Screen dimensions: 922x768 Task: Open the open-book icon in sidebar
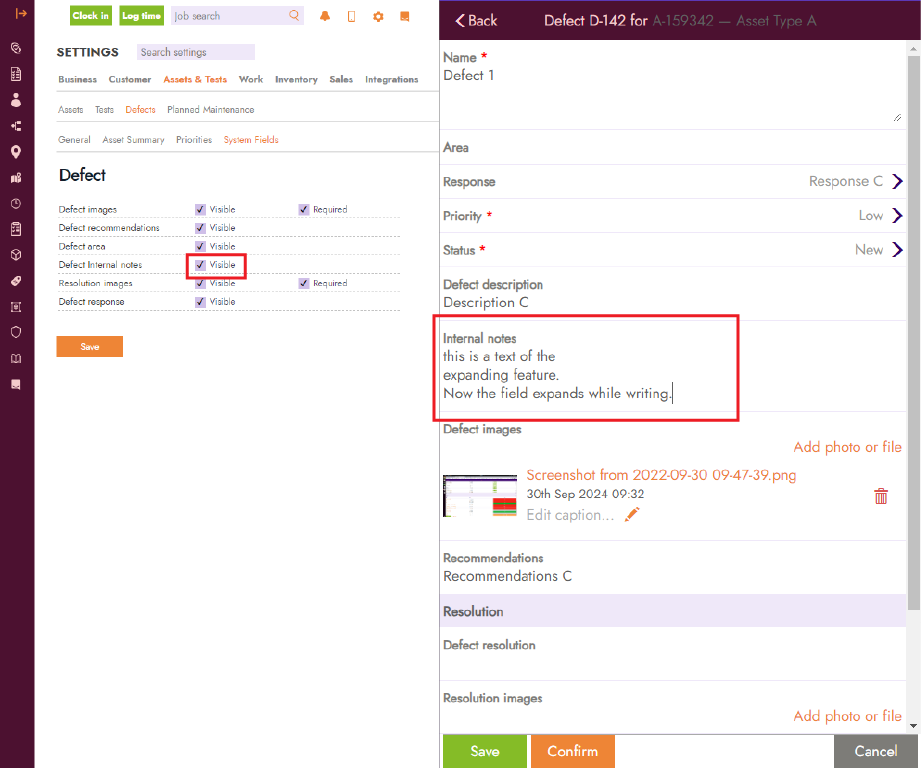click(x=16, y=358)
